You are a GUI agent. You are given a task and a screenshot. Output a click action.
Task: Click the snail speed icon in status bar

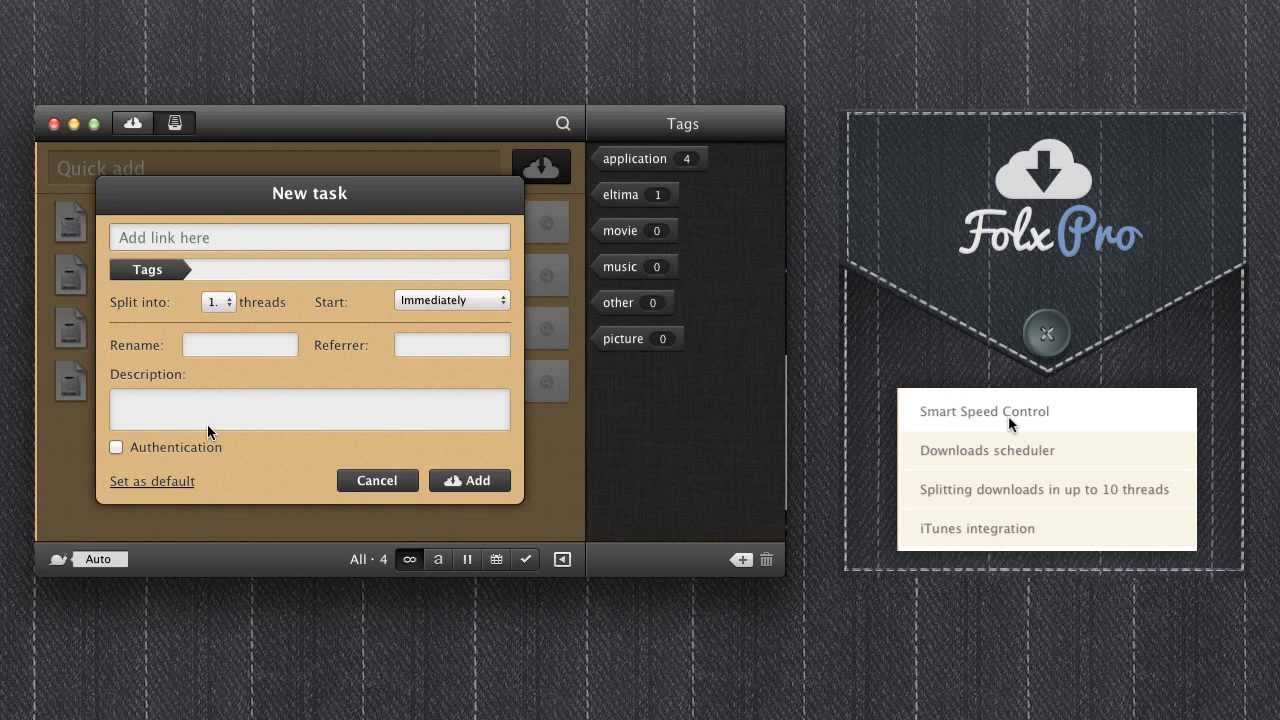tap(58, 559)
